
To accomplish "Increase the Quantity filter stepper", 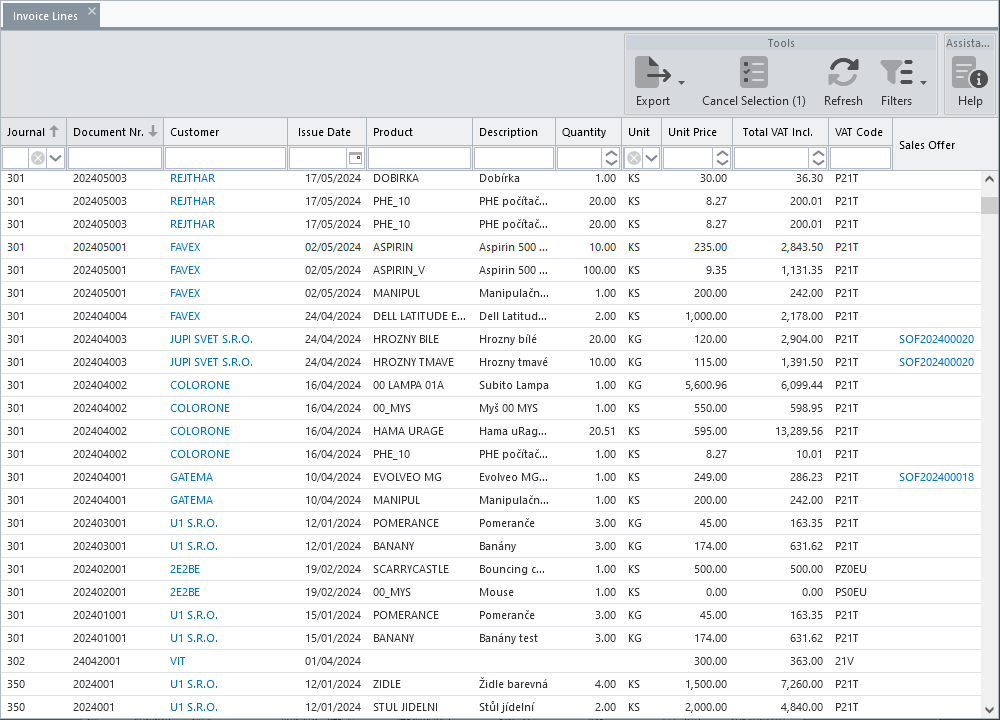I will pos(611,153).
